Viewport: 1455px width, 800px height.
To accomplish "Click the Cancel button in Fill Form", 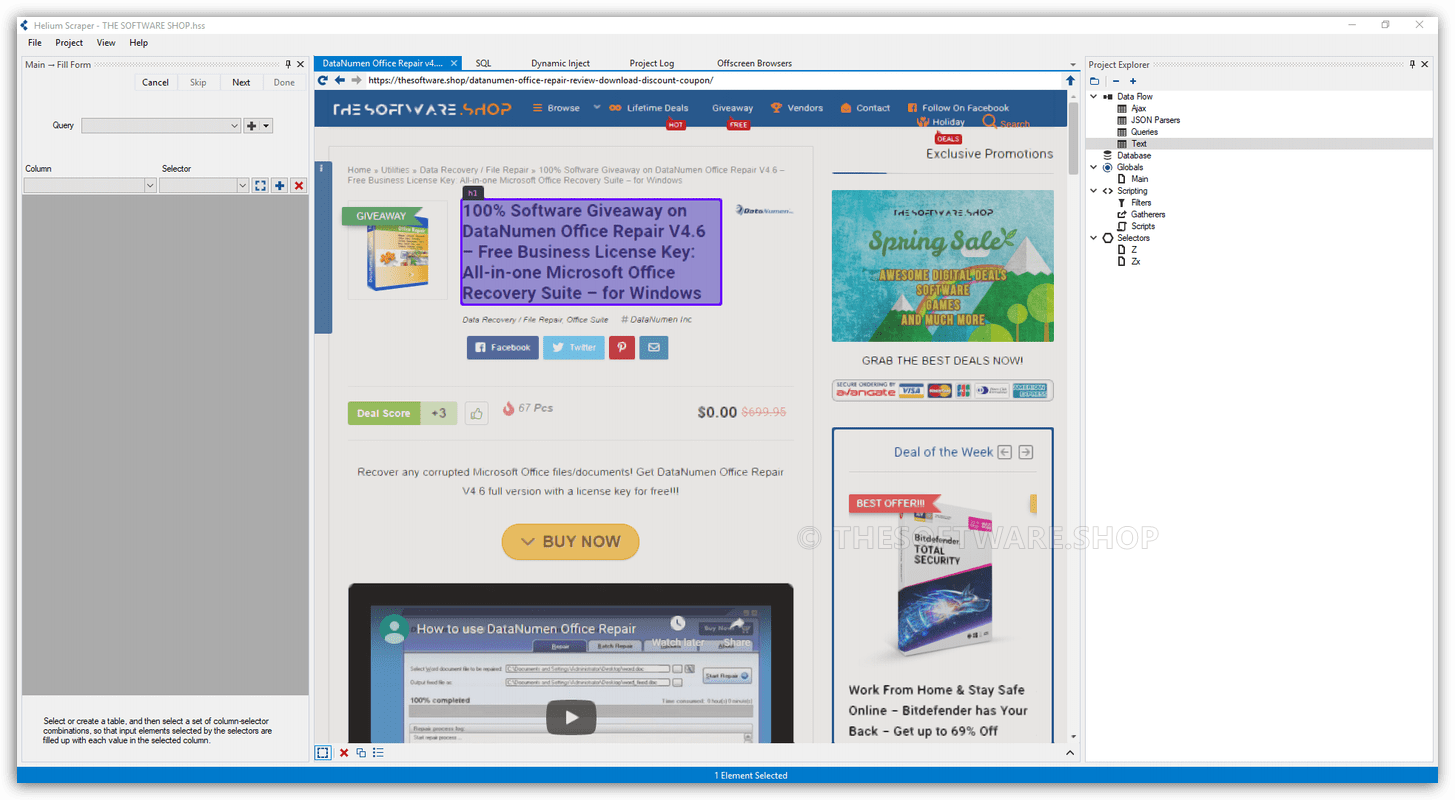I will 155,82.
